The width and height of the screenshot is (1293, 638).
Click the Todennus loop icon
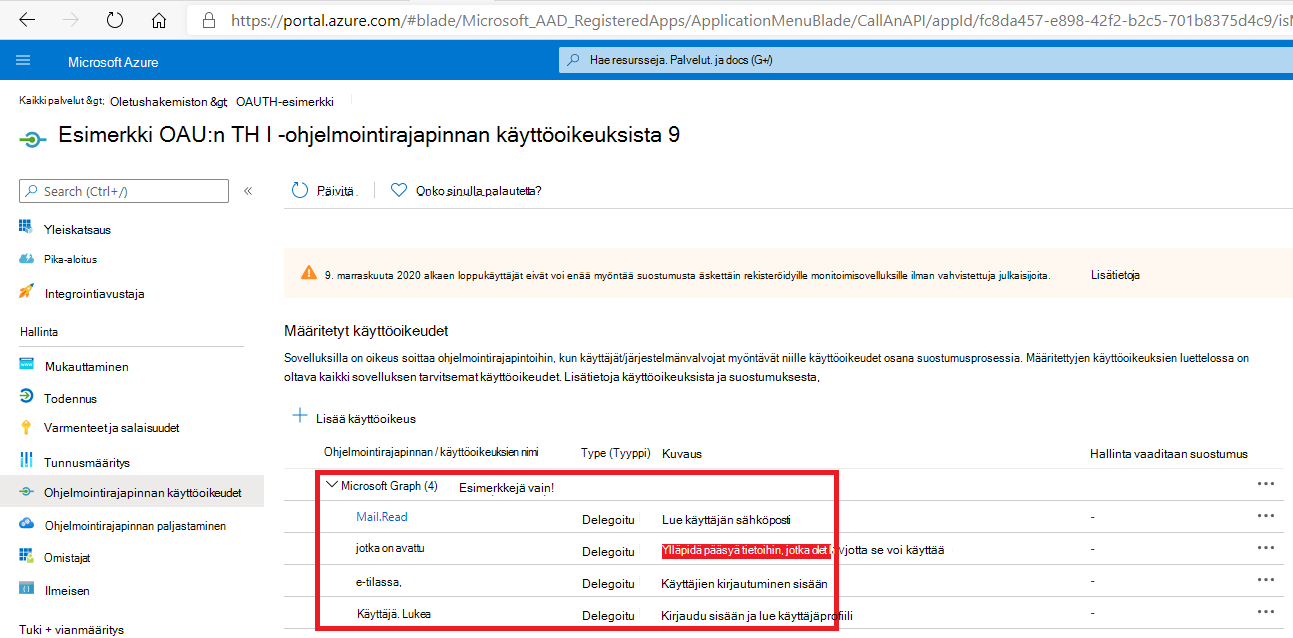[x=26, y=398]
